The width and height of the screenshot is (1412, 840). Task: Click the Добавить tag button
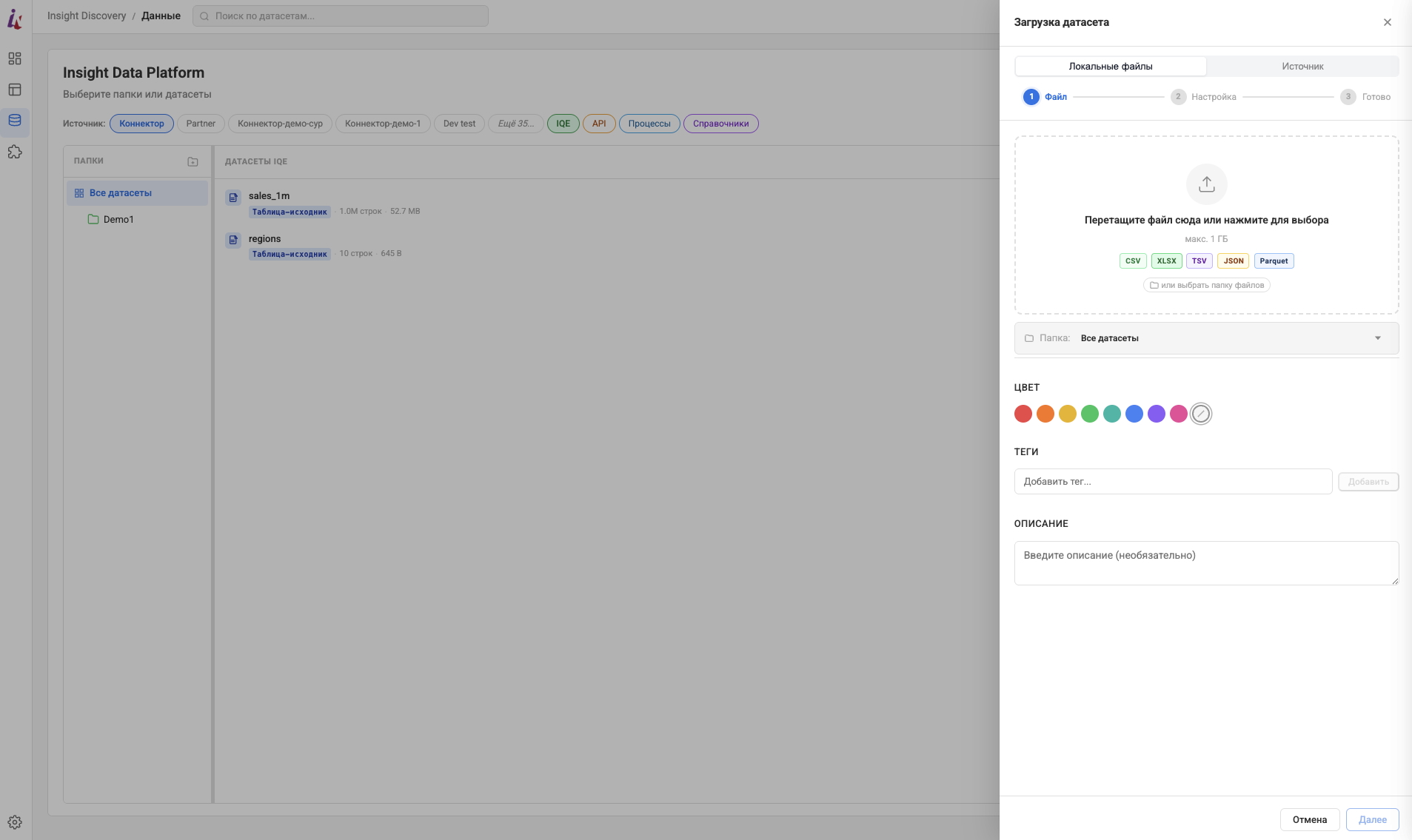coord(1368,482)
